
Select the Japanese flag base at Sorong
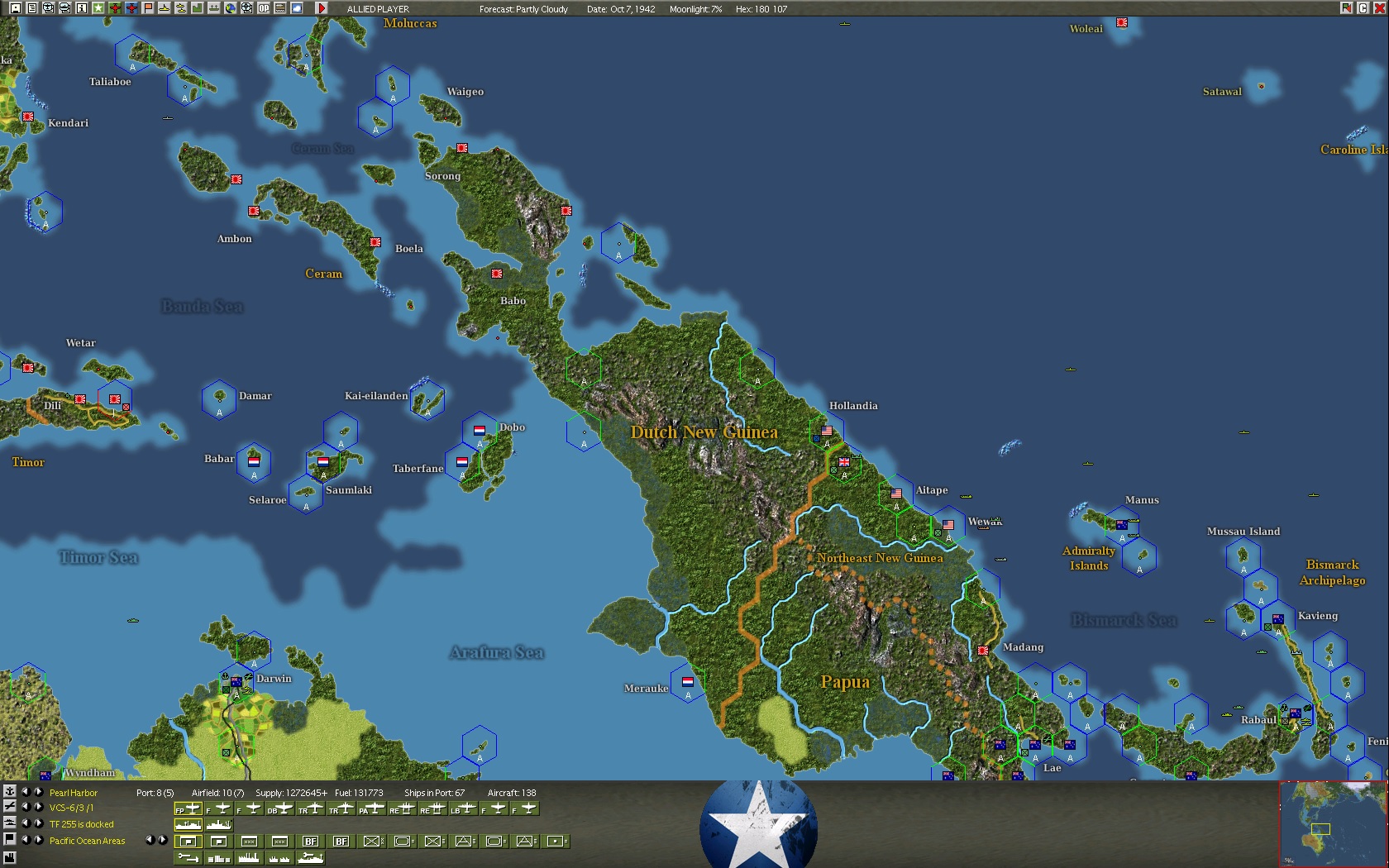click(x=462, y=148)
